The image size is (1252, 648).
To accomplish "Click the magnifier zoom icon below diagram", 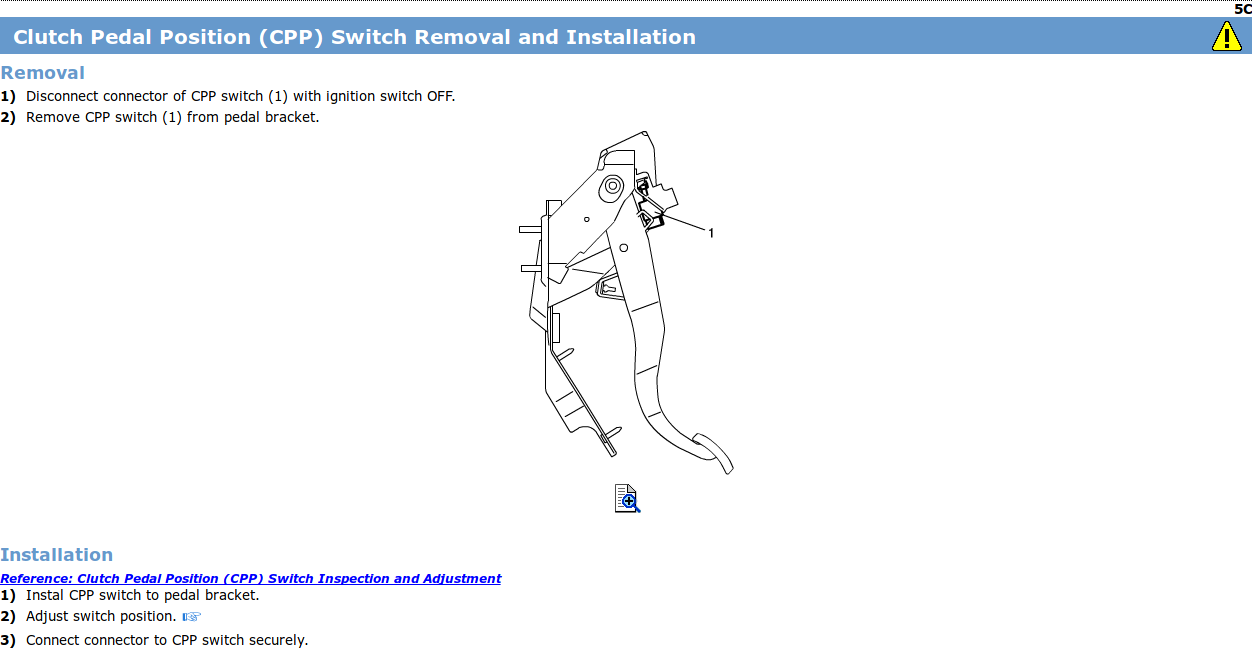I will [627, 498].
